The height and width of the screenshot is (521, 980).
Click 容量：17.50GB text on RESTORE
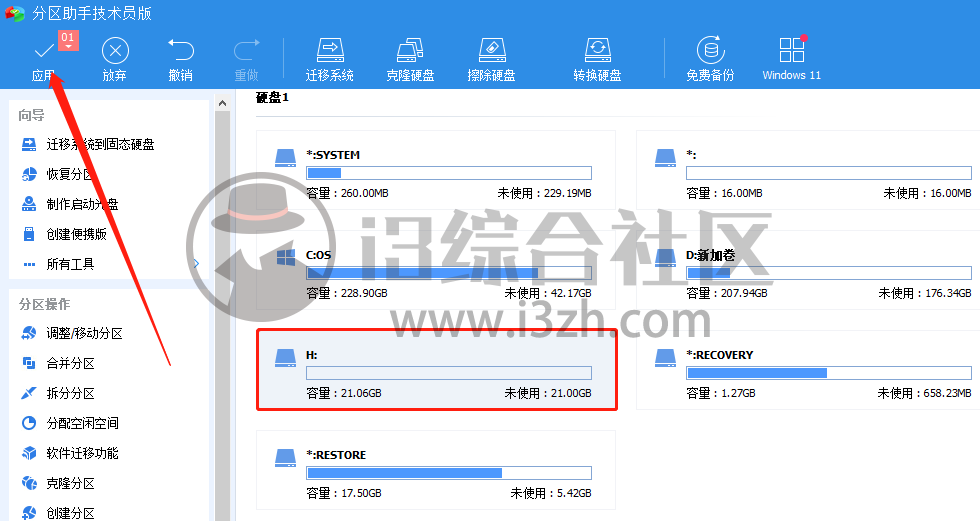(x=344, y=493)
